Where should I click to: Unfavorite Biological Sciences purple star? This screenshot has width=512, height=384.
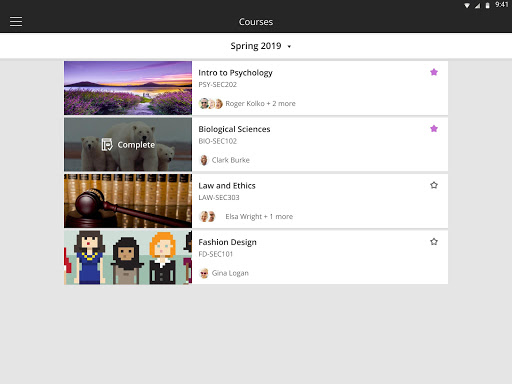coord(434,129)
